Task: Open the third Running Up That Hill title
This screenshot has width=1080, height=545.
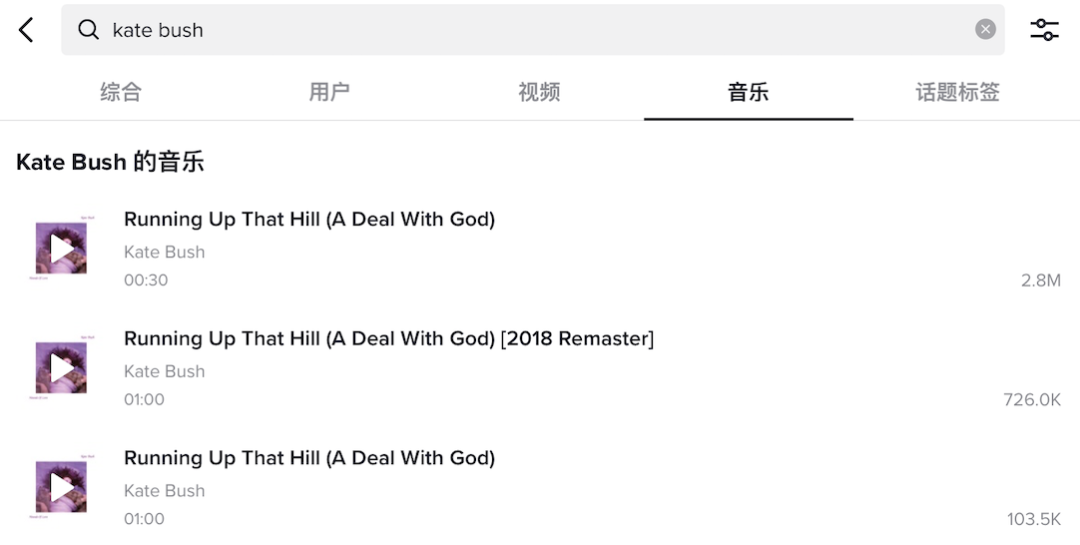Action: 309,458
